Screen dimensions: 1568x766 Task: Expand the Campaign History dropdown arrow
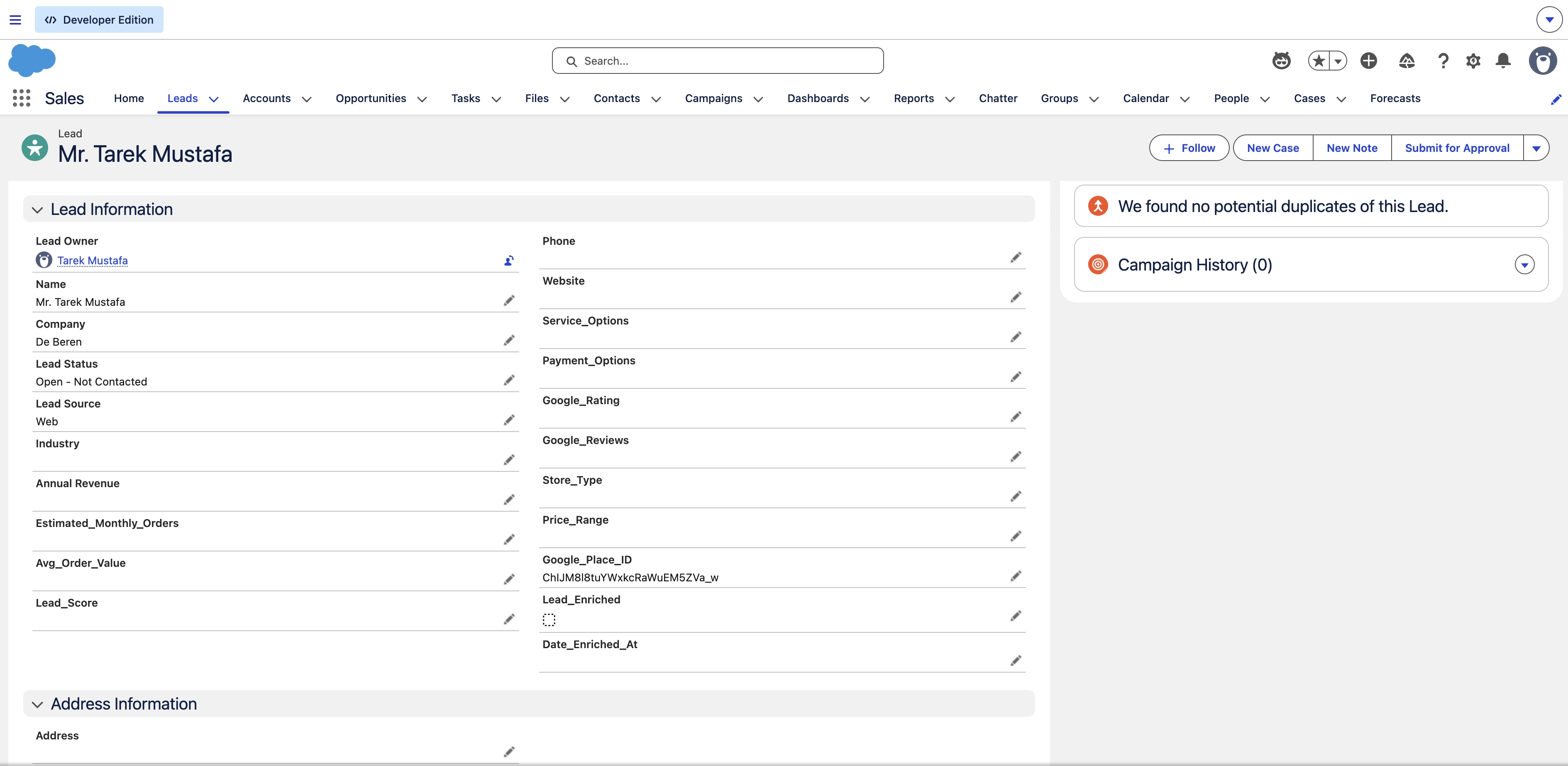pyautogui.click(x=1524, y=264)
